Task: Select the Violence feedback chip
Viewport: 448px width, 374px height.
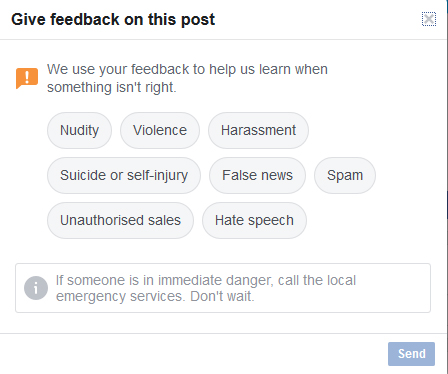Action: [160, 130]
